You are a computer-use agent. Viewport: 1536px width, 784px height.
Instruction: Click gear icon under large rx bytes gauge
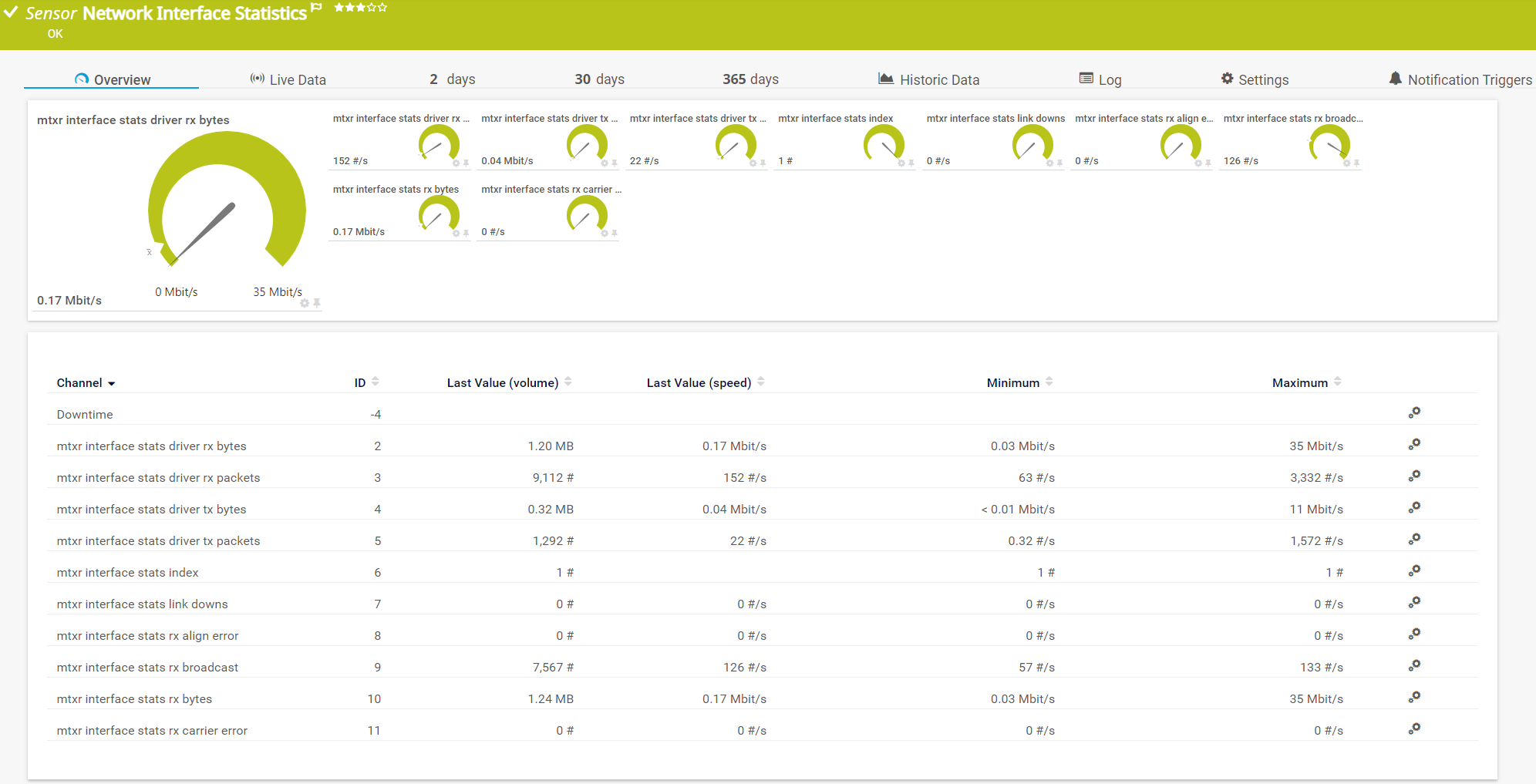305,304
